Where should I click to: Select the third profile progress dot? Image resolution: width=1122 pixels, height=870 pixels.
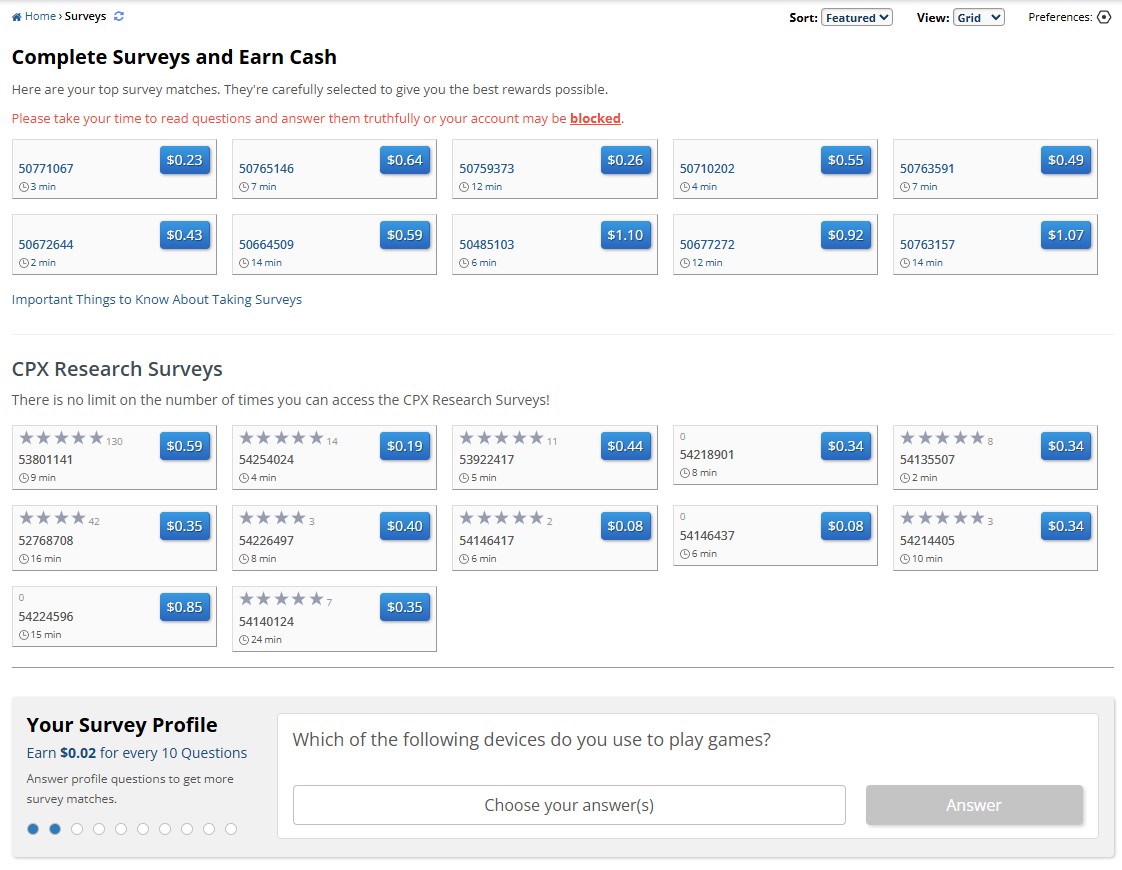(x=77, y=829)
